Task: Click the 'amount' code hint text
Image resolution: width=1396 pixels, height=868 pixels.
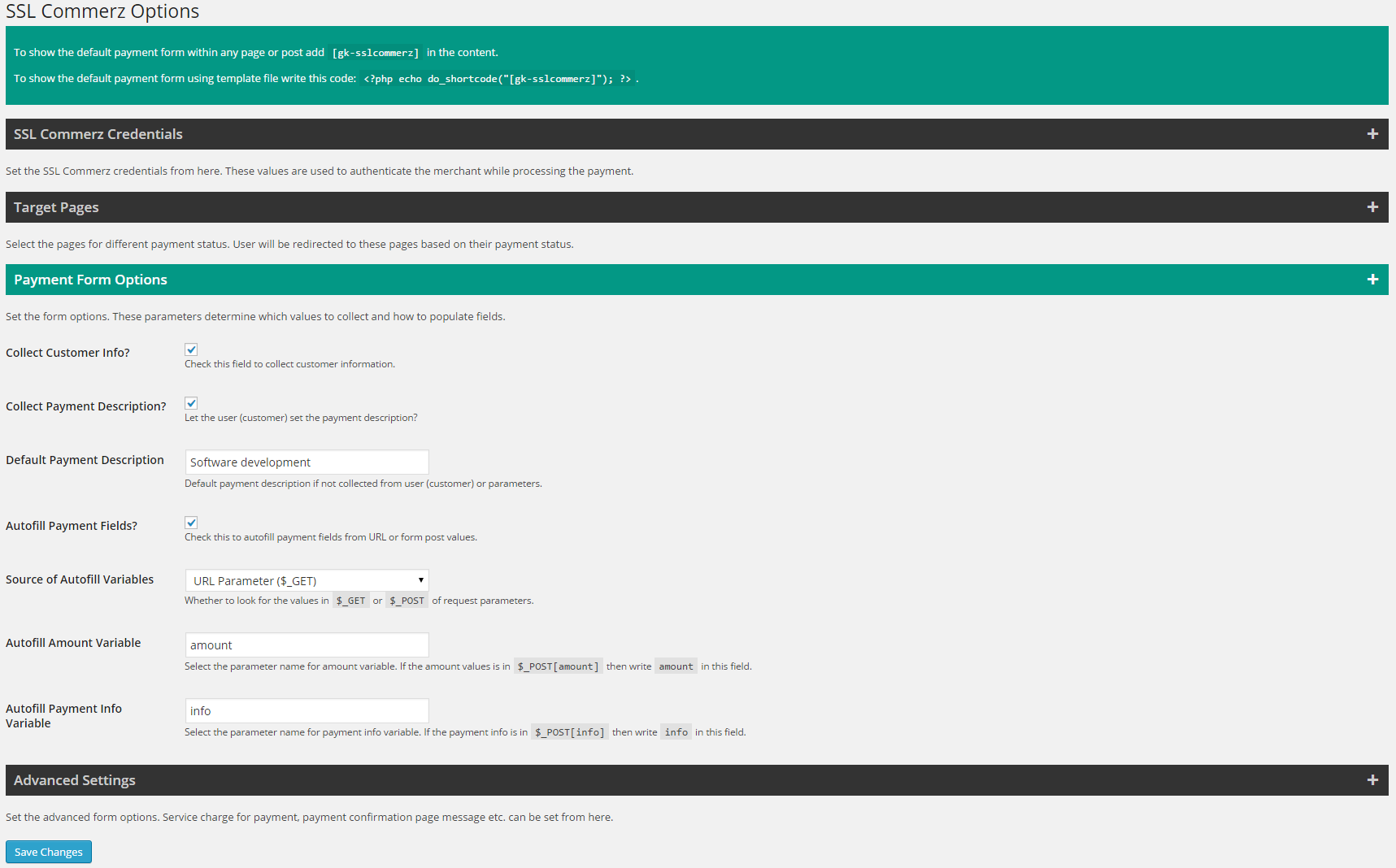Action: 676,666
